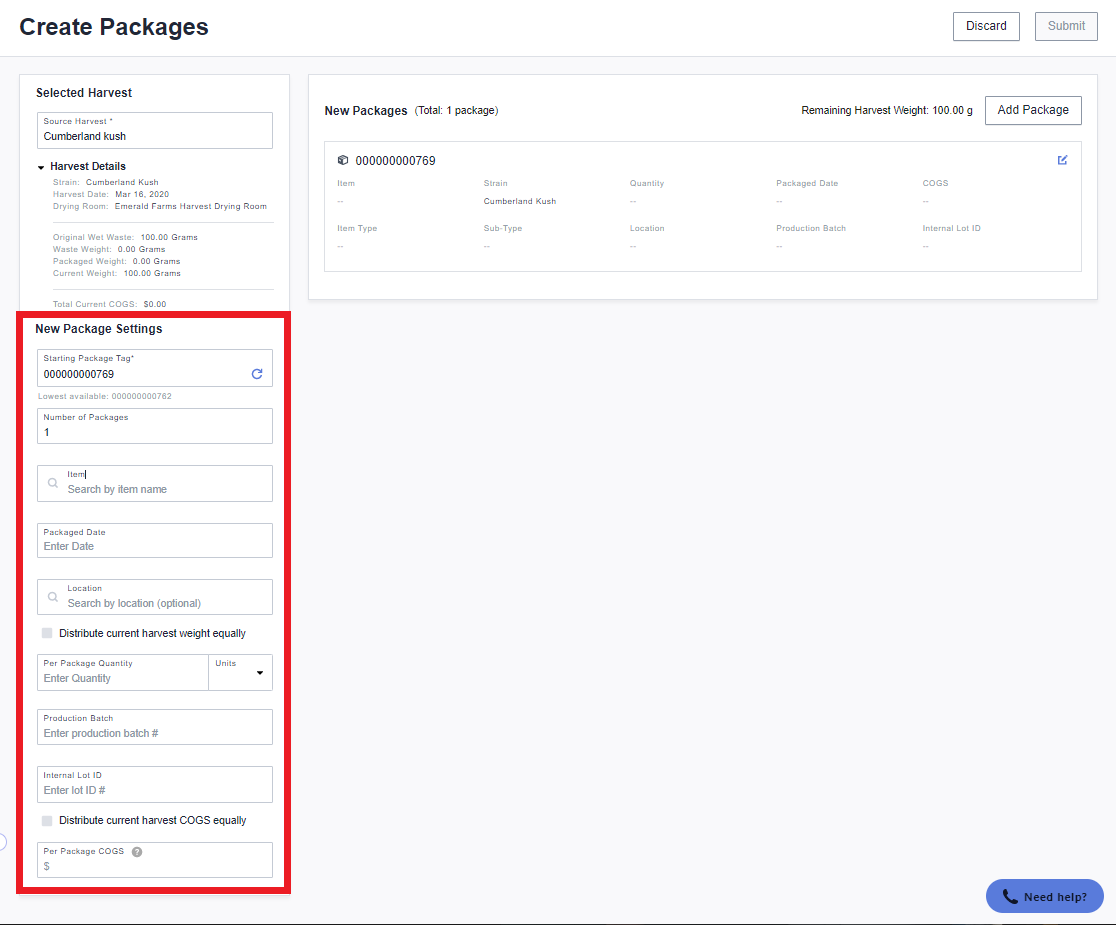This screenshot has height=925, width=1116.
Task: Click the Waste Weight 0.00 Grams text
Action: [x=109, y=250]
